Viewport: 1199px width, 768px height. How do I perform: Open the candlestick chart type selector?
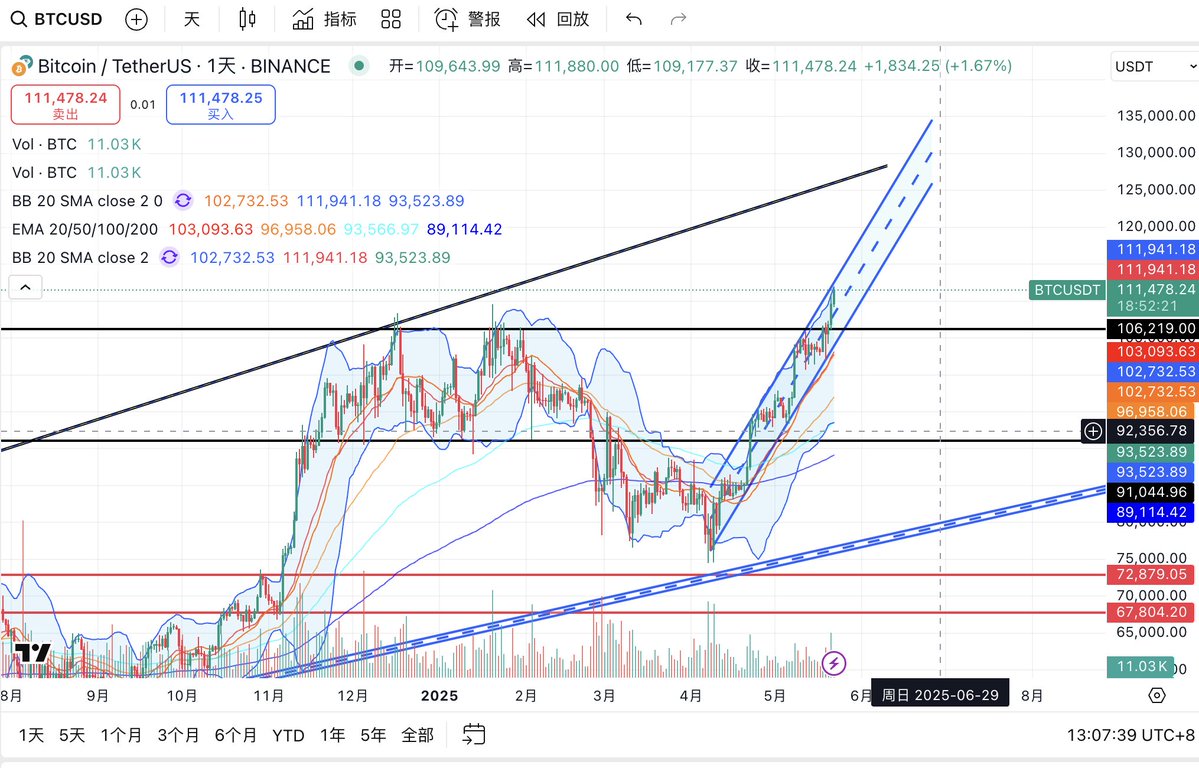pyautogui.click(x=247, y=19)
